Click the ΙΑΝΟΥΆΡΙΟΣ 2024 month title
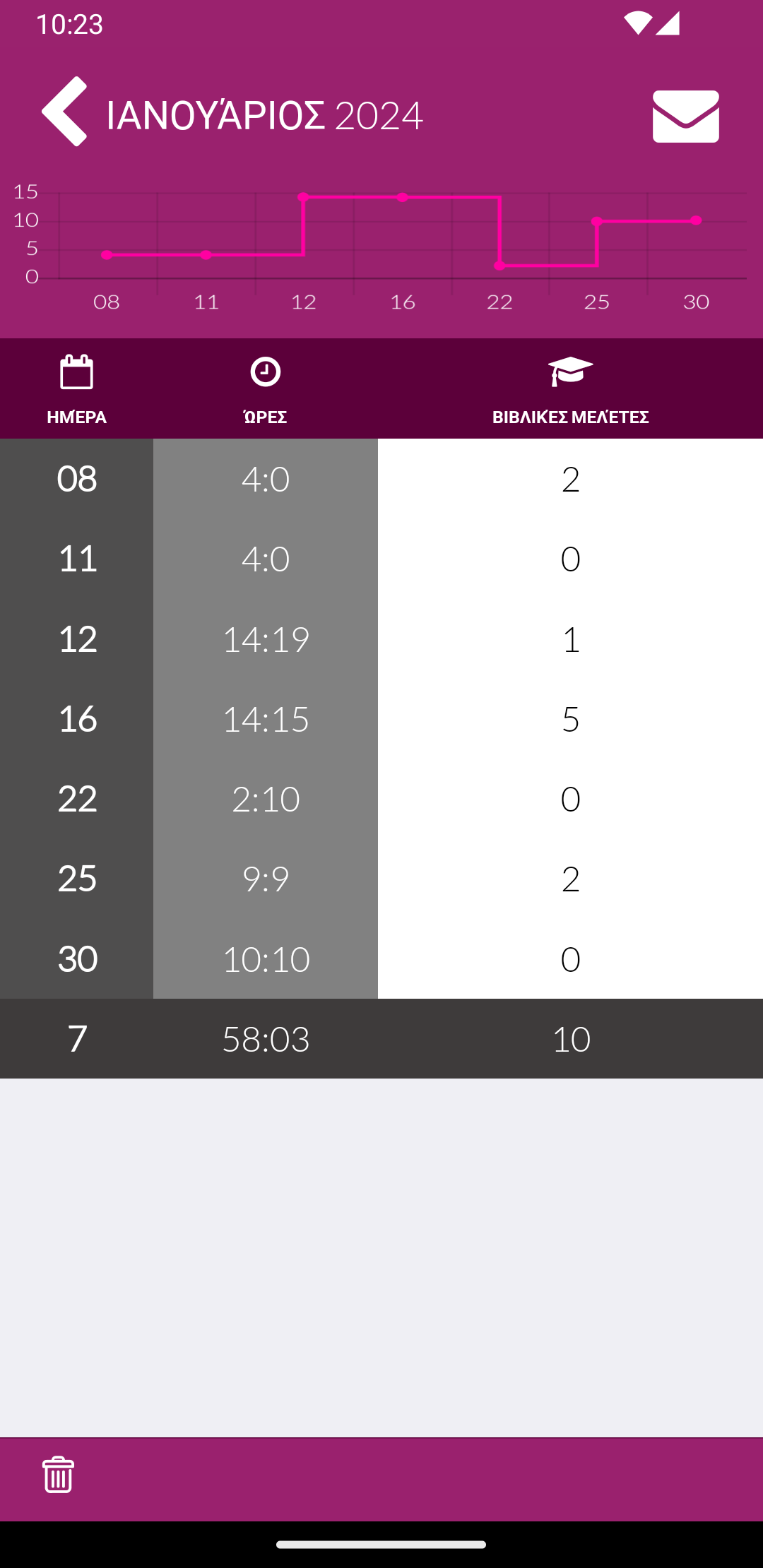Image resolution: width=763 pixels, height=1568 pixels. point(265,115)
